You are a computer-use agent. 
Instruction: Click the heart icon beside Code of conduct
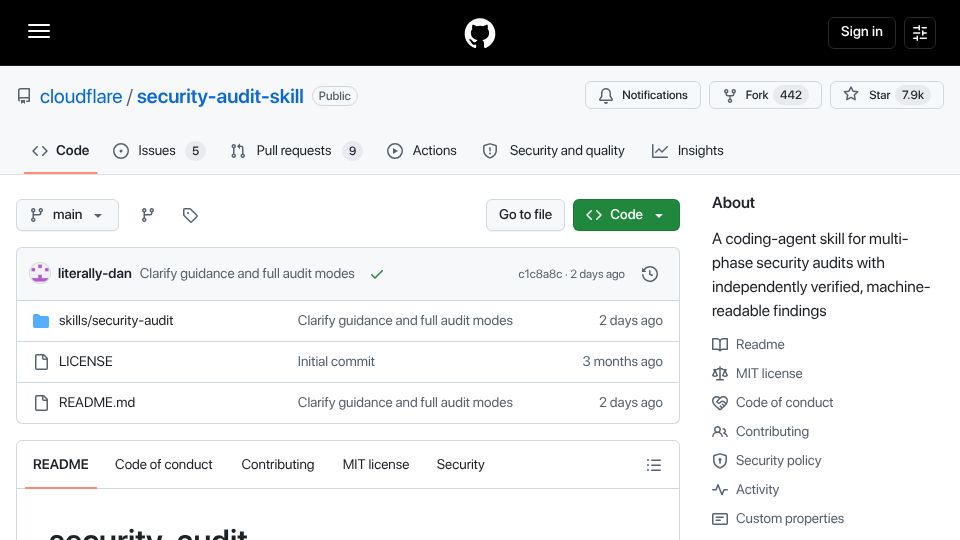720,403
